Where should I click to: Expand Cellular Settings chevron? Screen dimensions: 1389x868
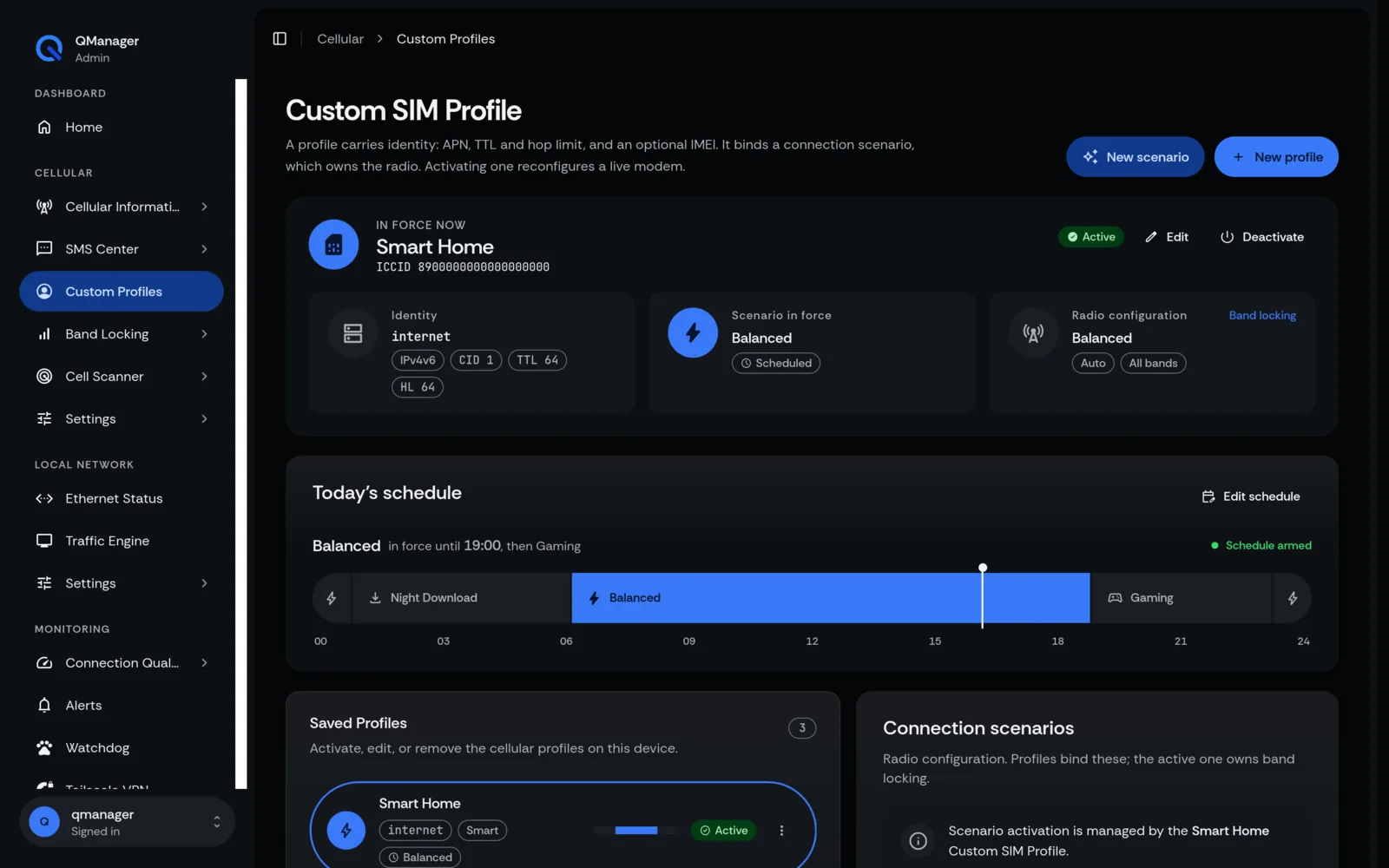(204, 419)
